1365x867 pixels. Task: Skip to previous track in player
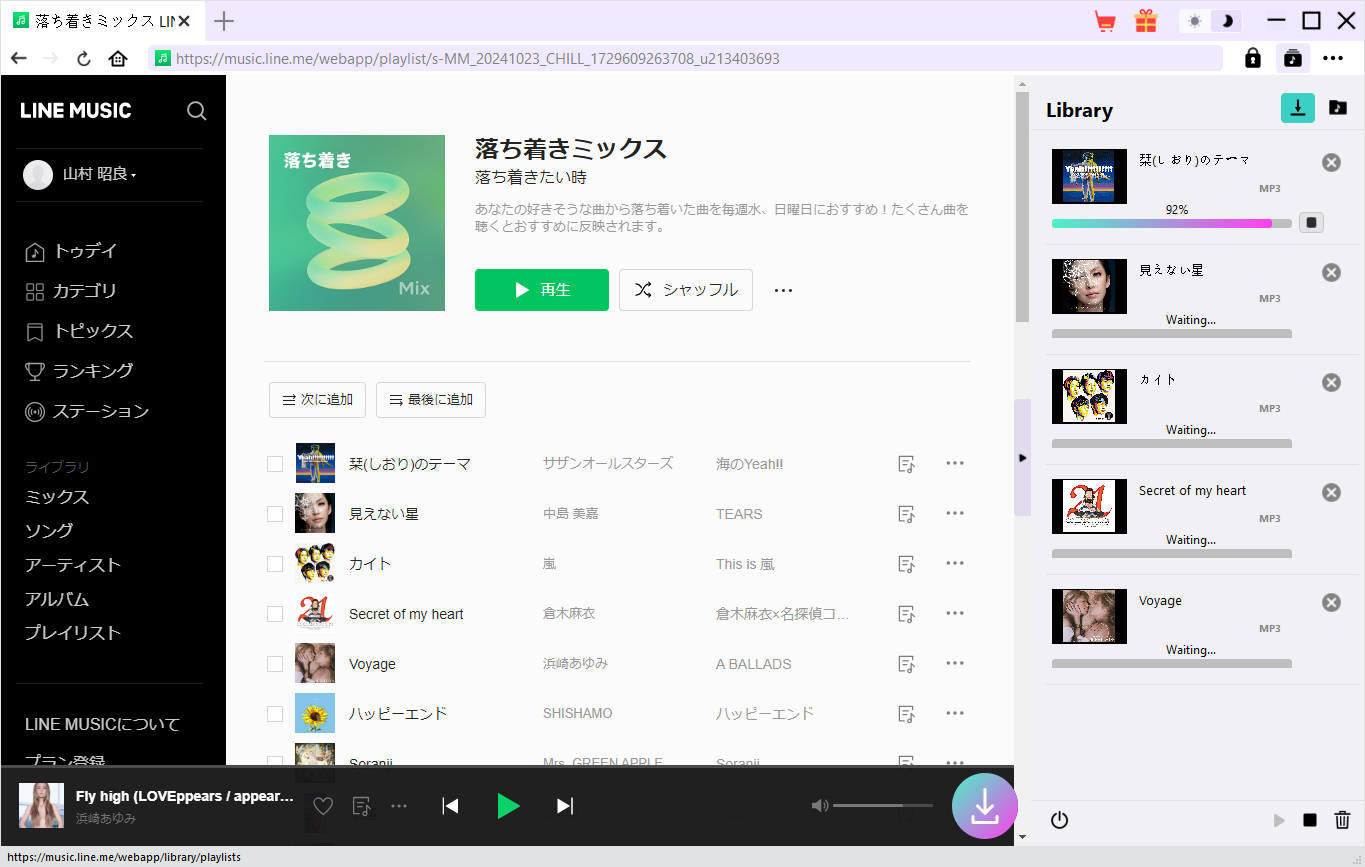pos(451,806)
